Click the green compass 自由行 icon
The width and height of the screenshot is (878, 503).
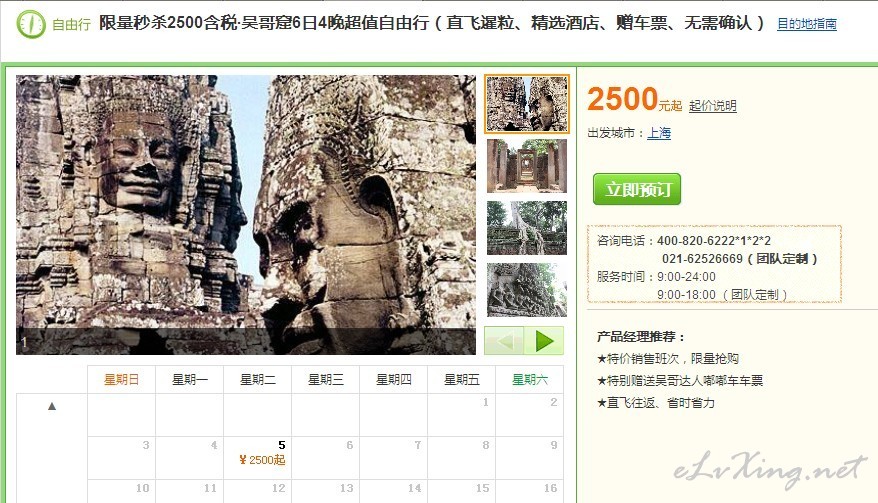click(31, 24)
